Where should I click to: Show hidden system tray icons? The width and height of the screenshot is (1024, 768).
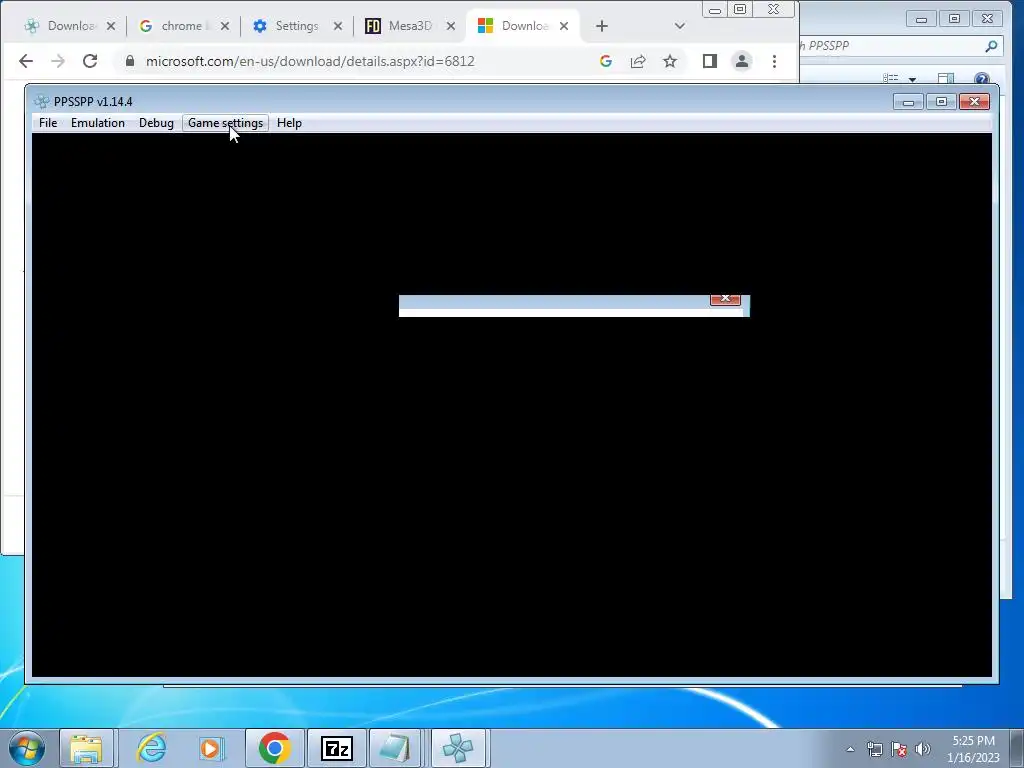(x=850, y=749)
